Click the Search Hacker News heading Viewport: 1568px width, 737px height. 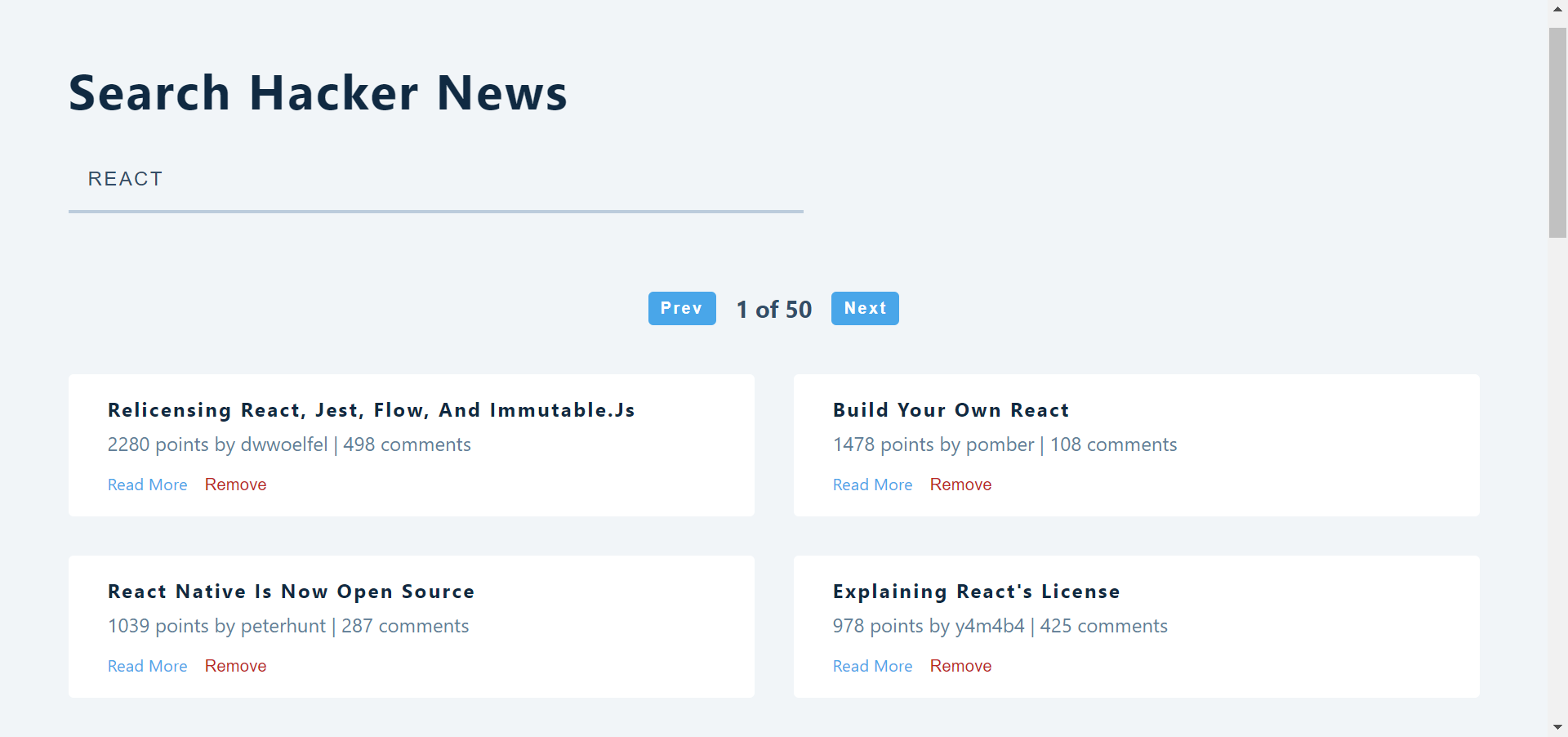pos(318,92)
